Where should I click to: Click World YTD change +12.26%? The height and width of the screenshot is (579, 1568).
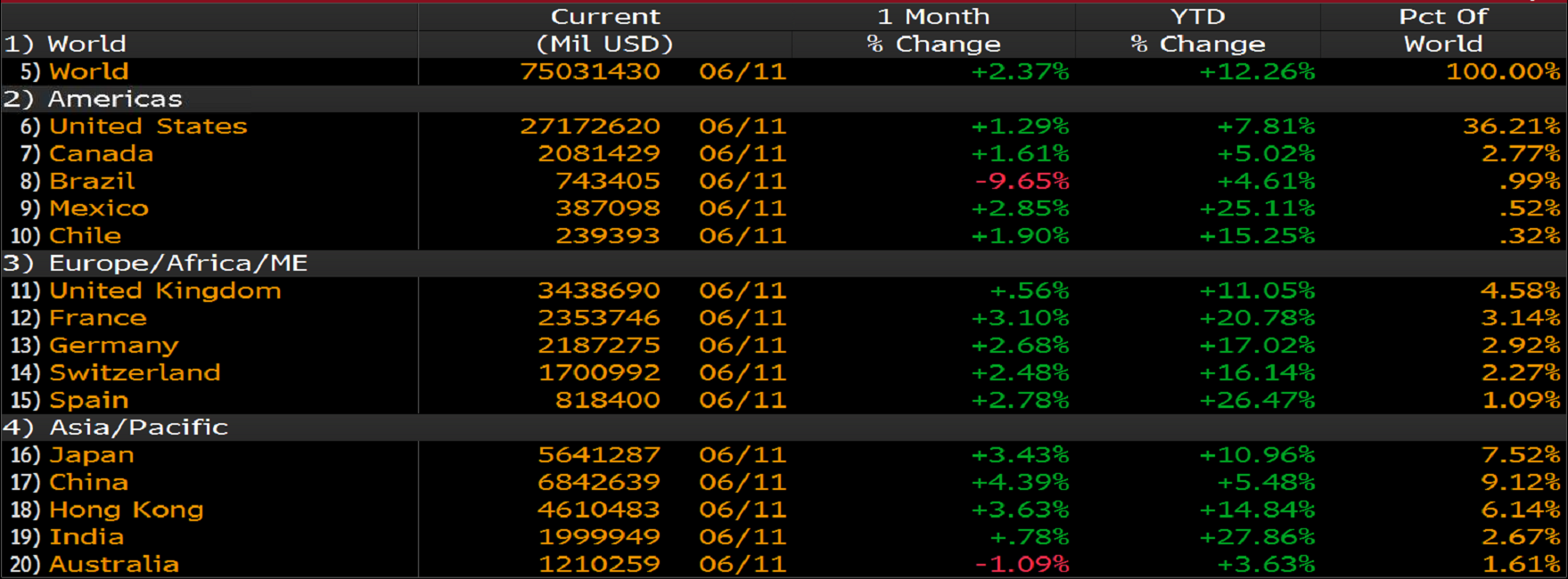point(1257,71)
